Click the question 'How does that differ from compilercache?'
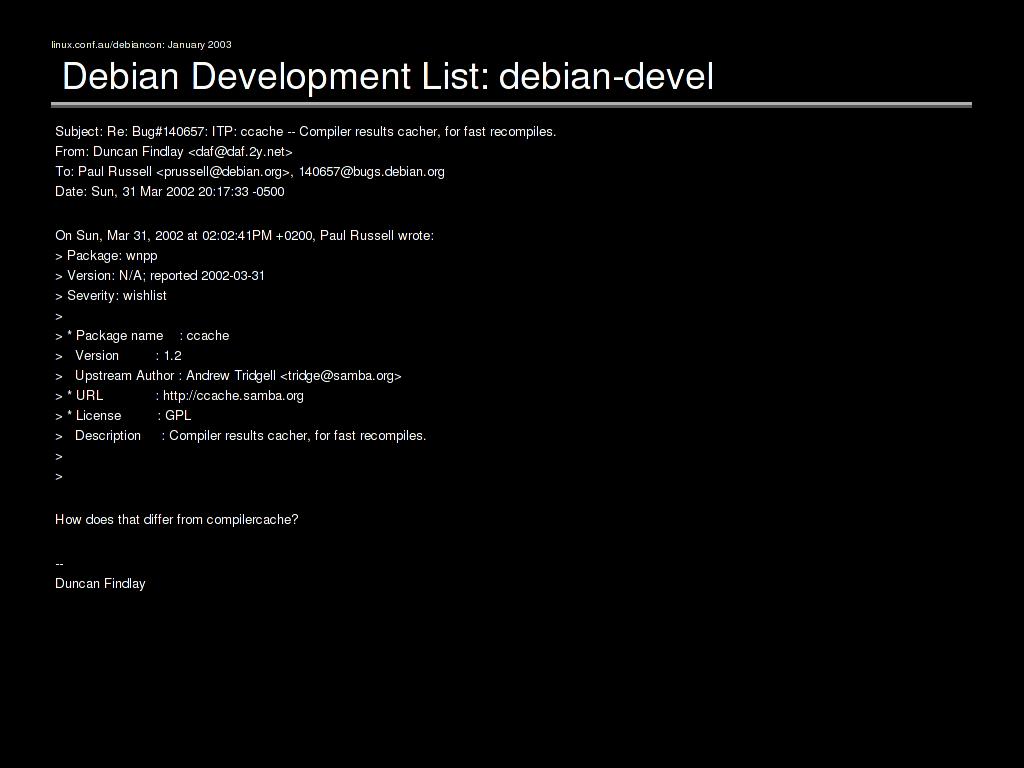Image resolution: width=1024 pixels, height=768 pixels. coord(176,519)
